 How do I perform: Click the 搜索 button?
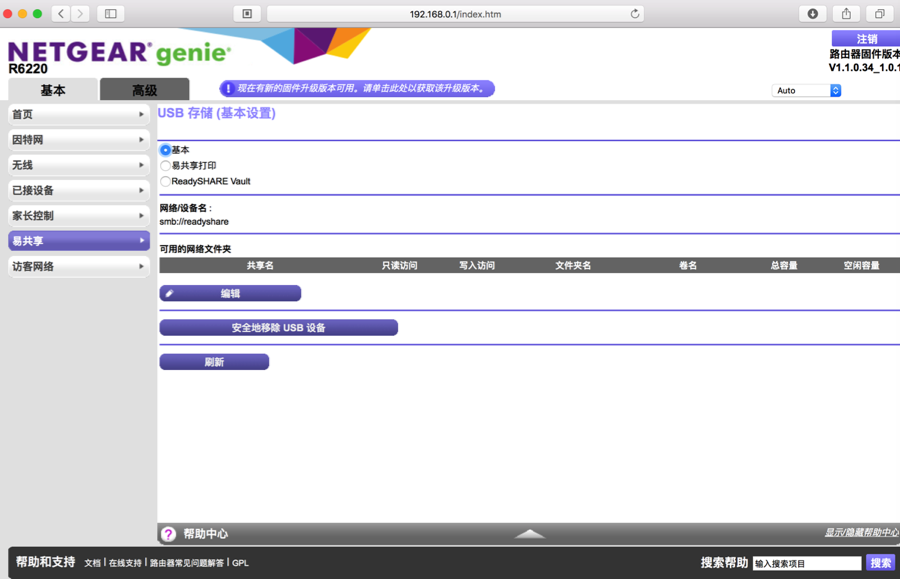880,563
